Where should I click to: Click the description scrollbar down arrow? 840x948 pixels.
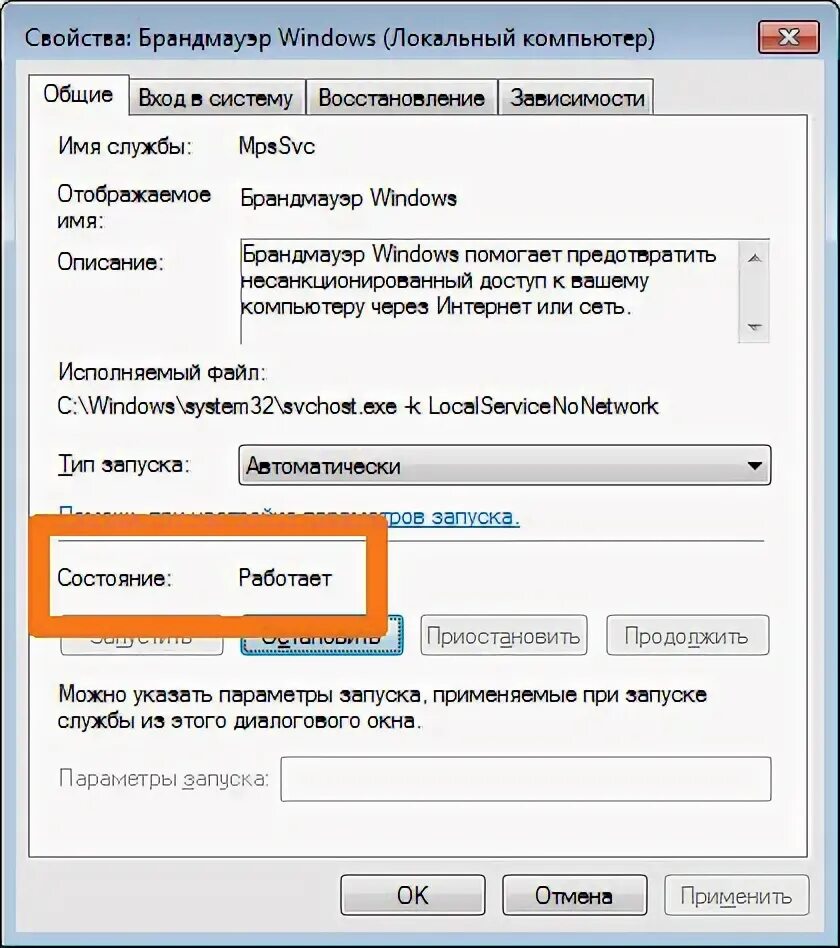(754, 327)
